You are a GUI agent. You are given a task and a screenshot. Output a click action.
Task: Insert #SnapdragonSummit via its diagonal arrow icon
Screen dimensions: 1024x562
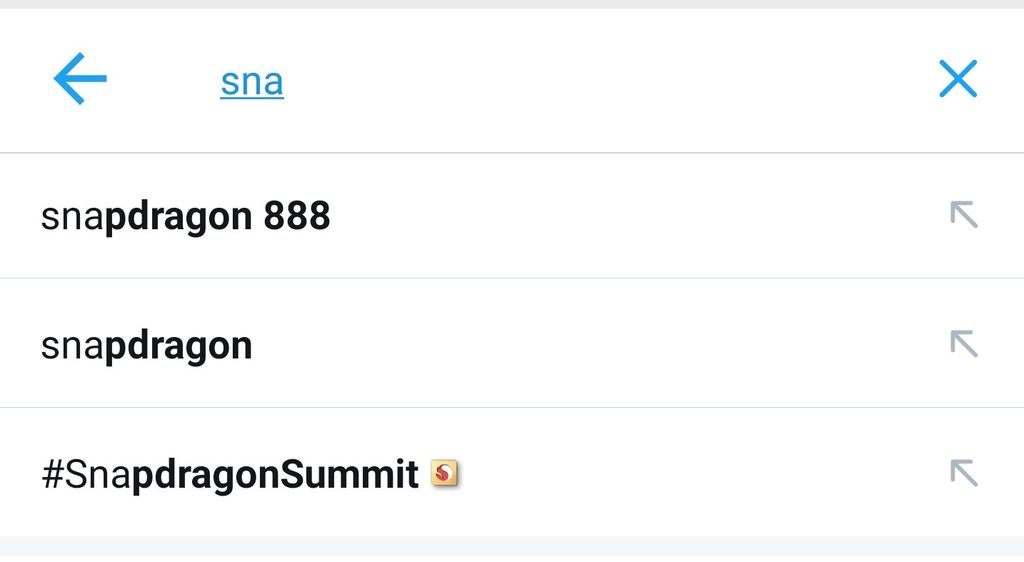click(964, 473)
